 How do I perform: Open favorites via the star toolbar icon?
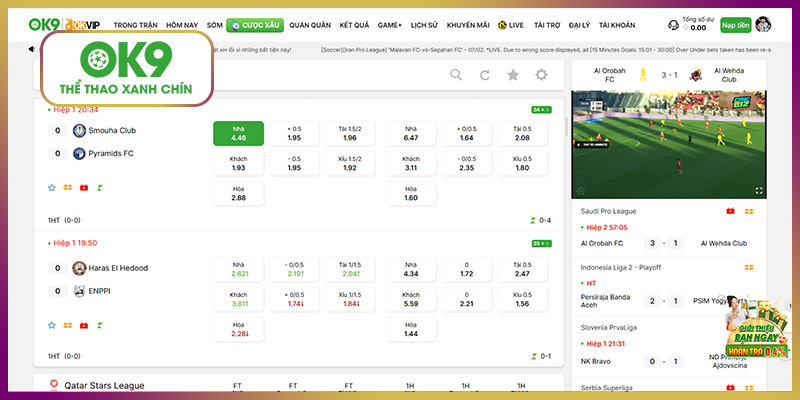(513, 75)
